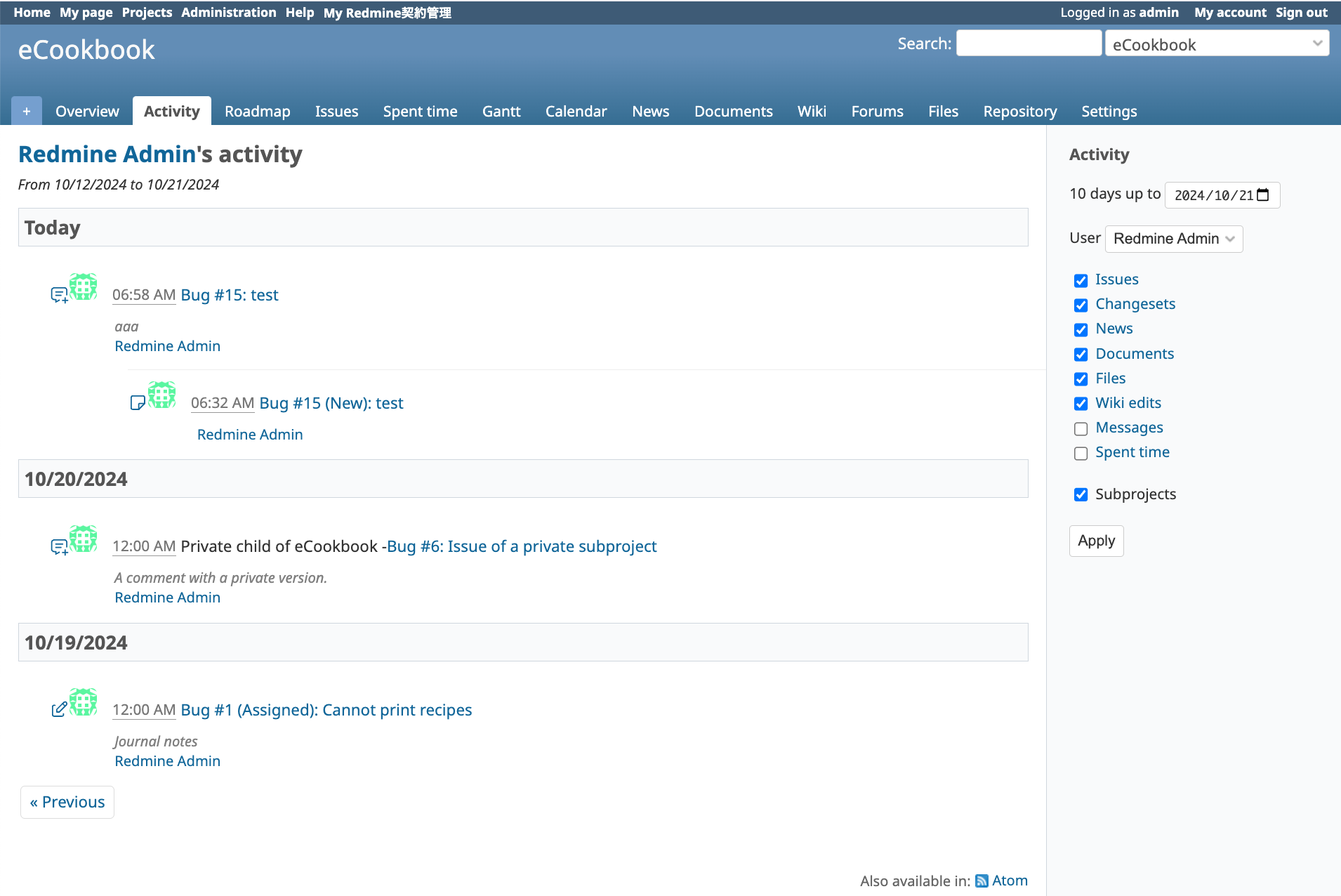
Task: Click avatar next to Bug #1 entry
Action: [84, 702]
